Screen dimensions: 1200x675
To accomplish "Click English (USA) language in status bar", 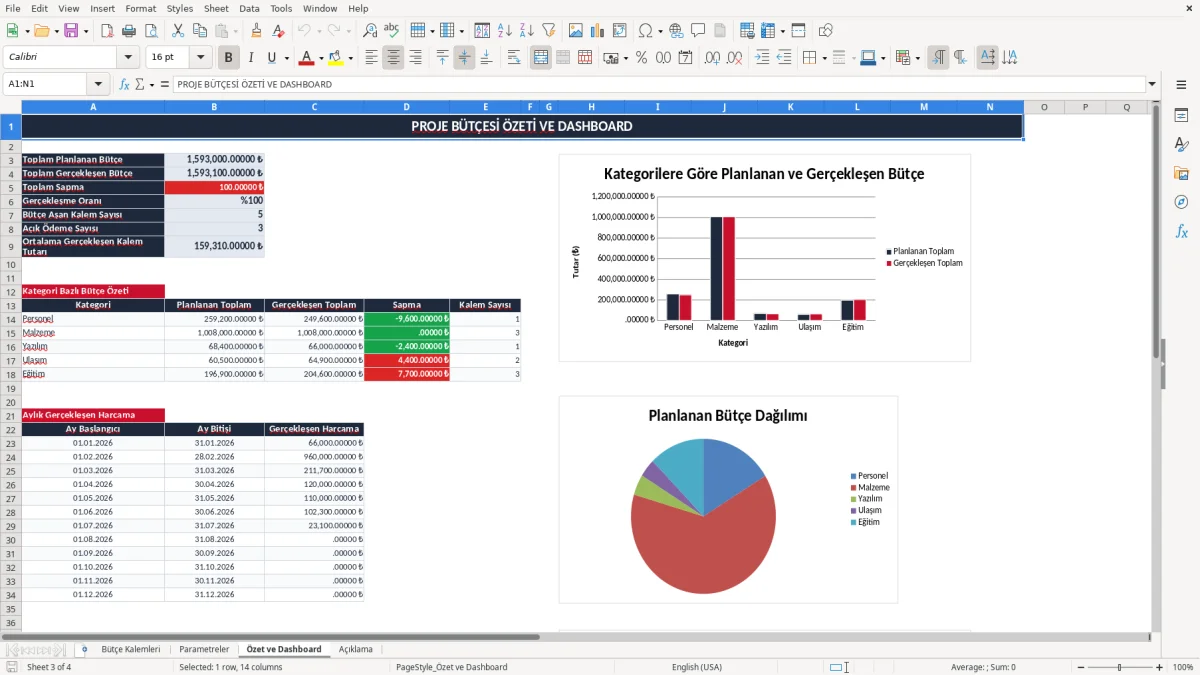I will [697, 667].
